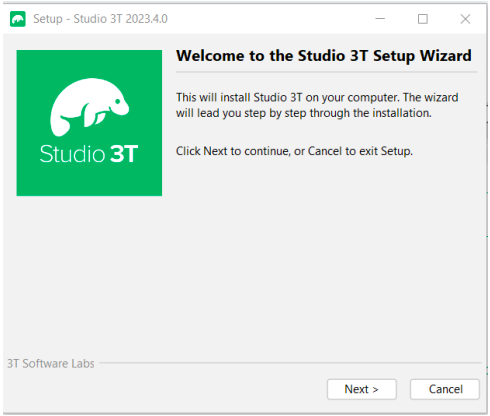
Task: Click the white manatee logo graphic
Action: pos(89,107)
